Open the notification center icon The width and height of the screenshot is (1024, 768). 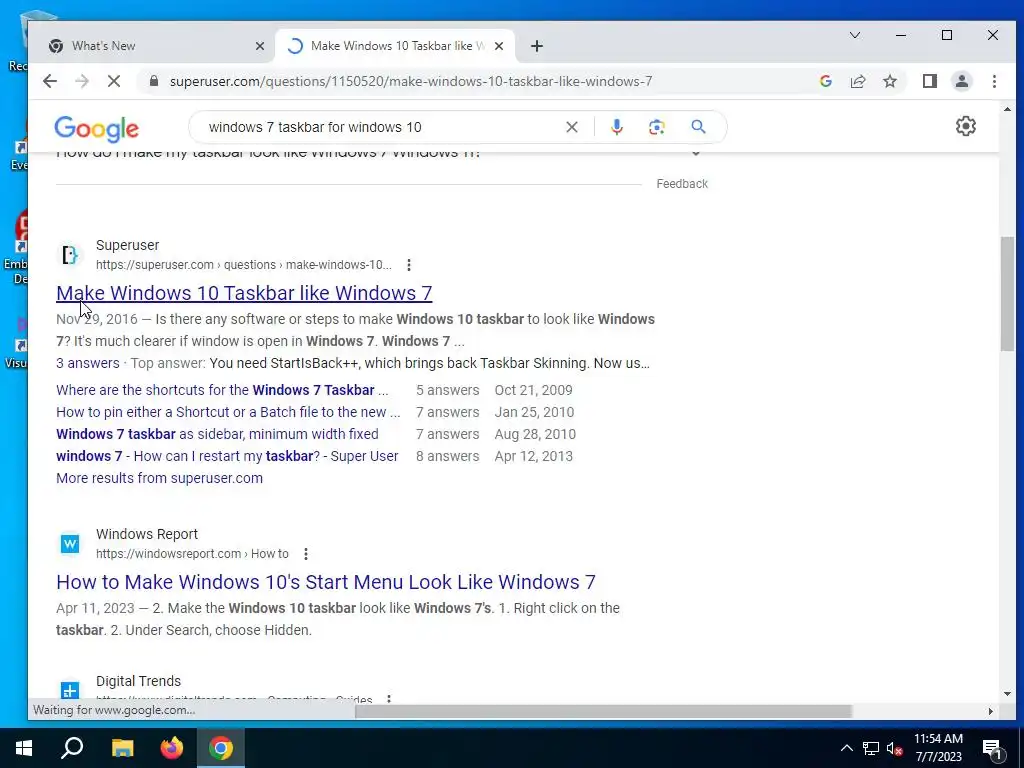[x=992, y=749]
